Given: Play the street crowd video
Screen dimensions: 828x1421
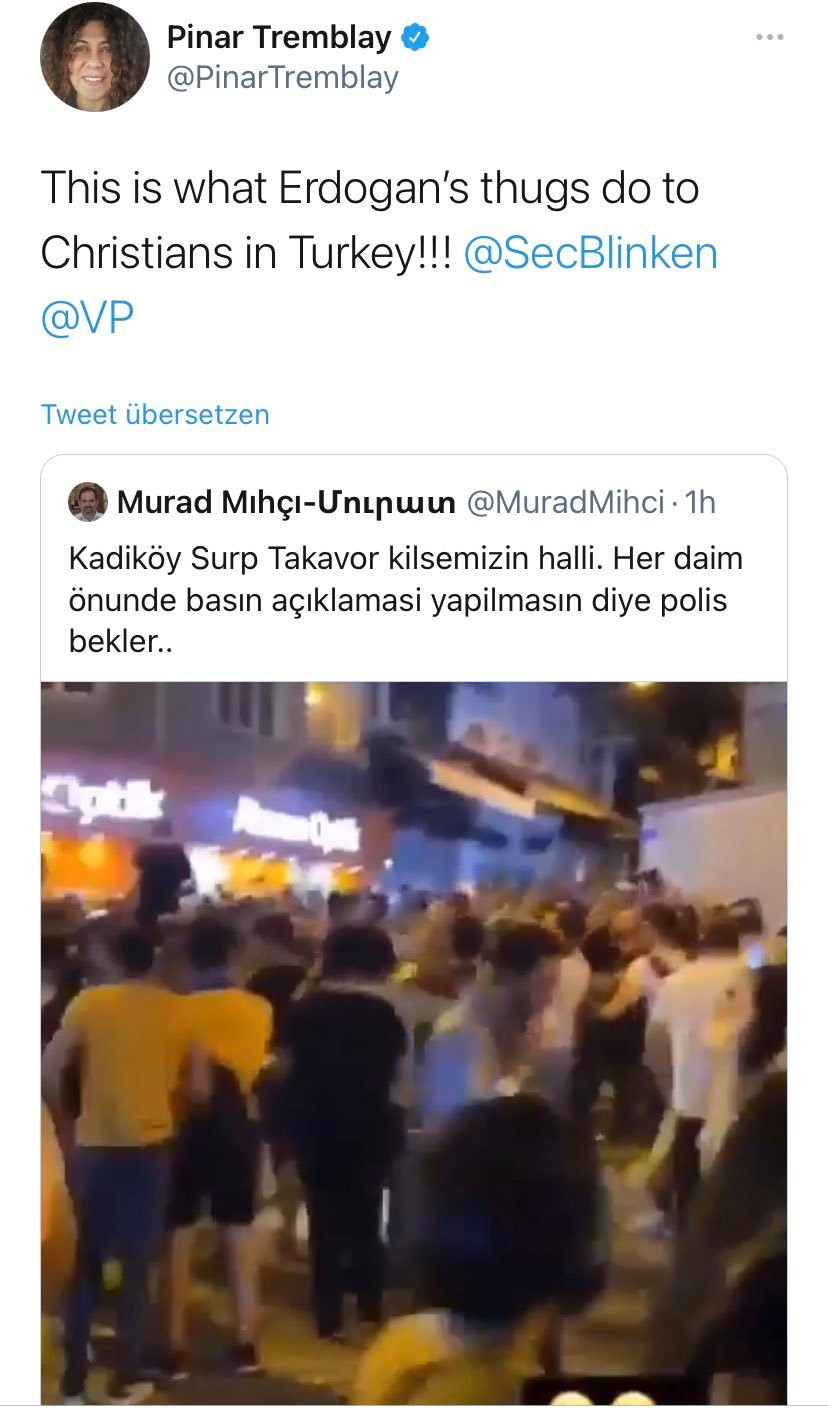Looking at the screenshot, I should (414, 1043).
